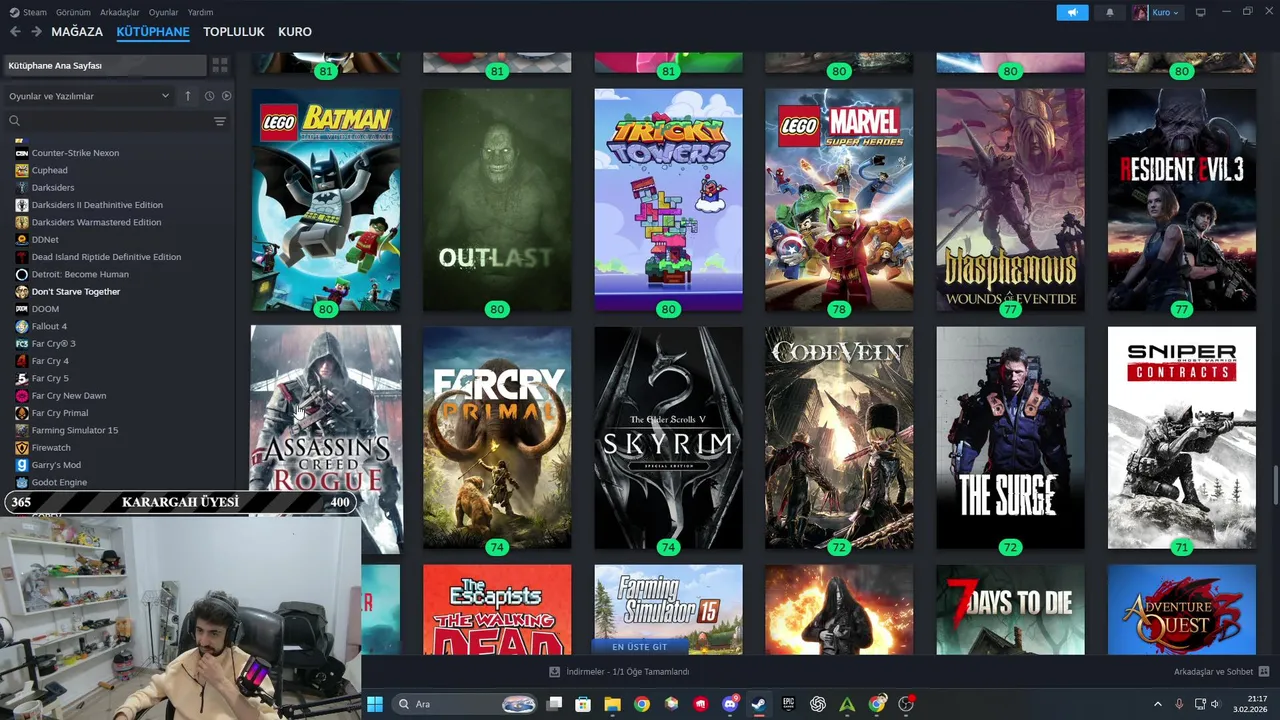The image size is (1280, 720).
Task: Click the Windows taskbar search box
Action: coord(465,704)
